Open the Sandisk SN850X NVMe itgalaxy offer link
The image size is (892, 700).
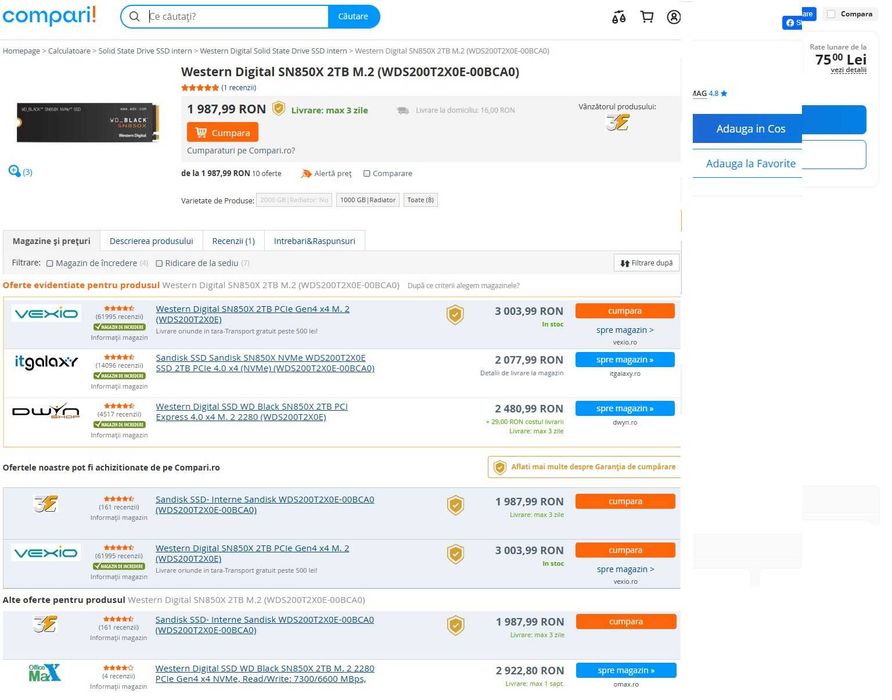[x=265, y=363]
